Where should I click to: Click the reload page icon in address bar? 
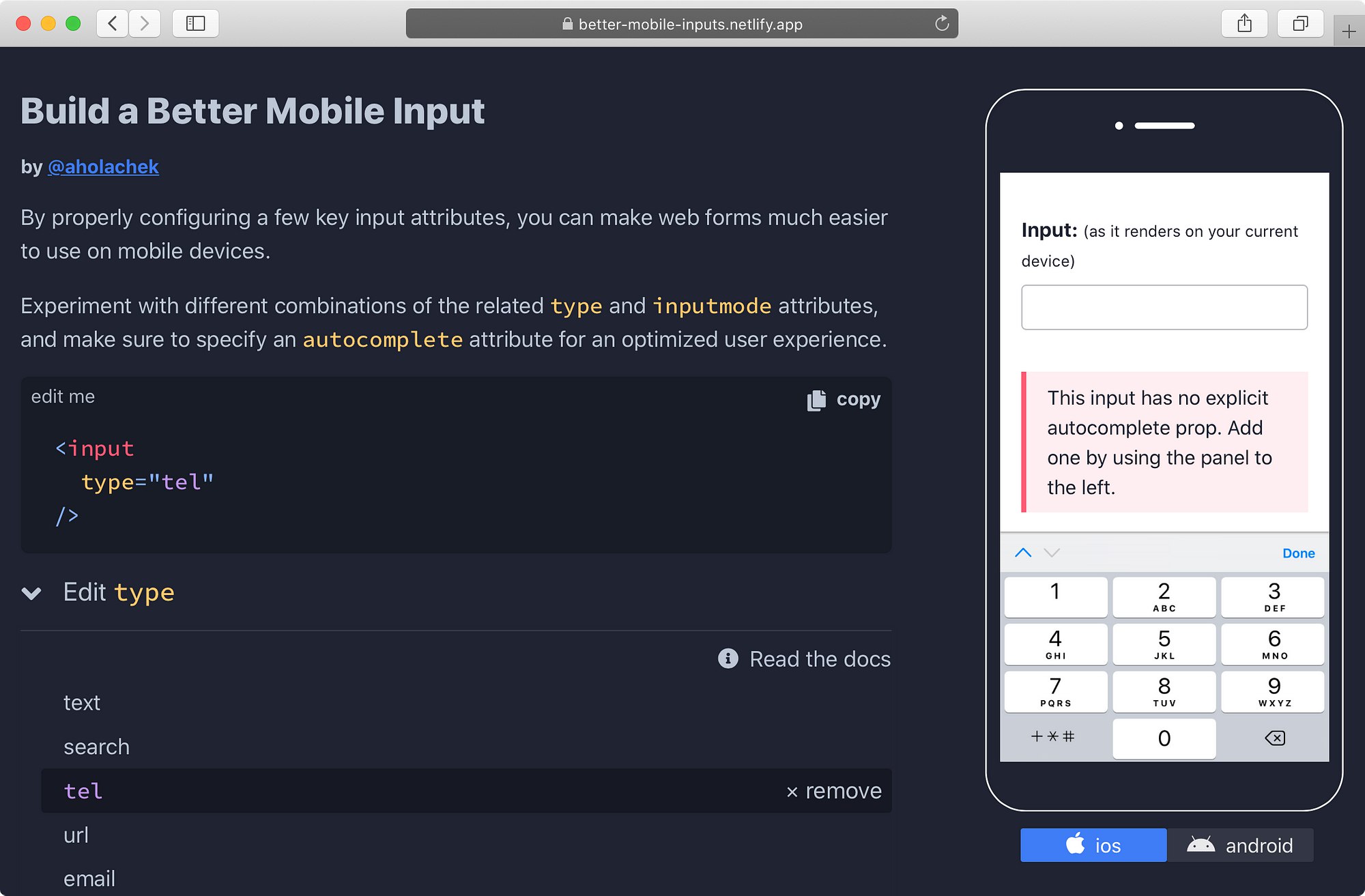(x=942, y=24)
